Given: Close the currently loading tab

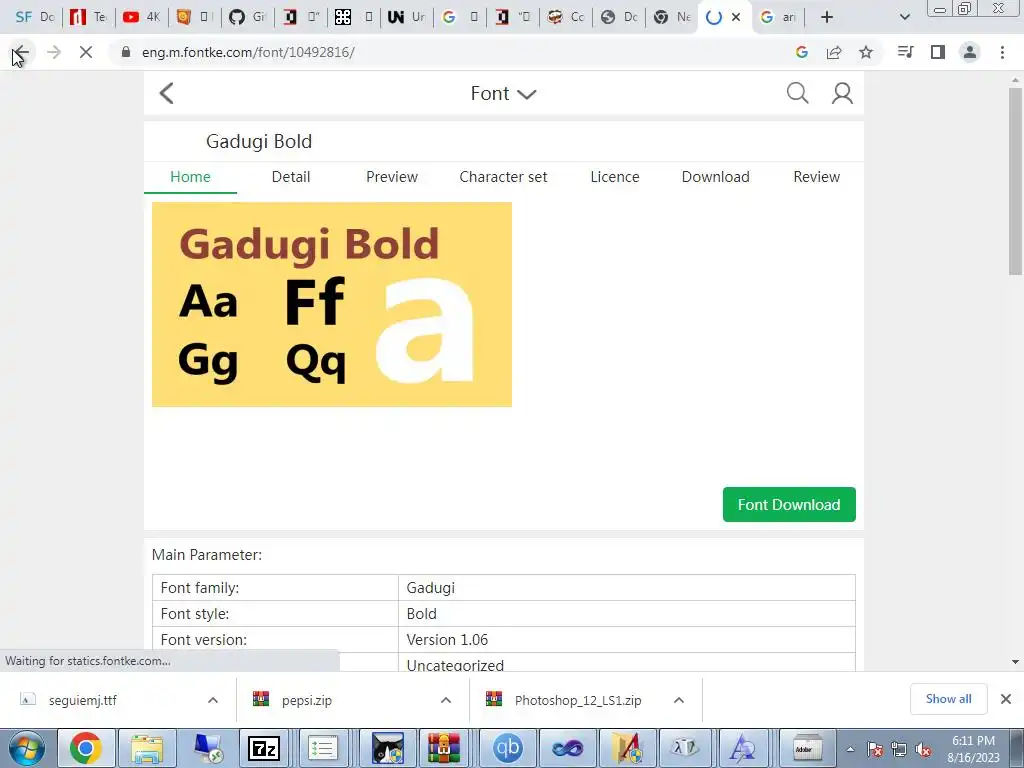Looking at the screenshot, I should point(736,17).
